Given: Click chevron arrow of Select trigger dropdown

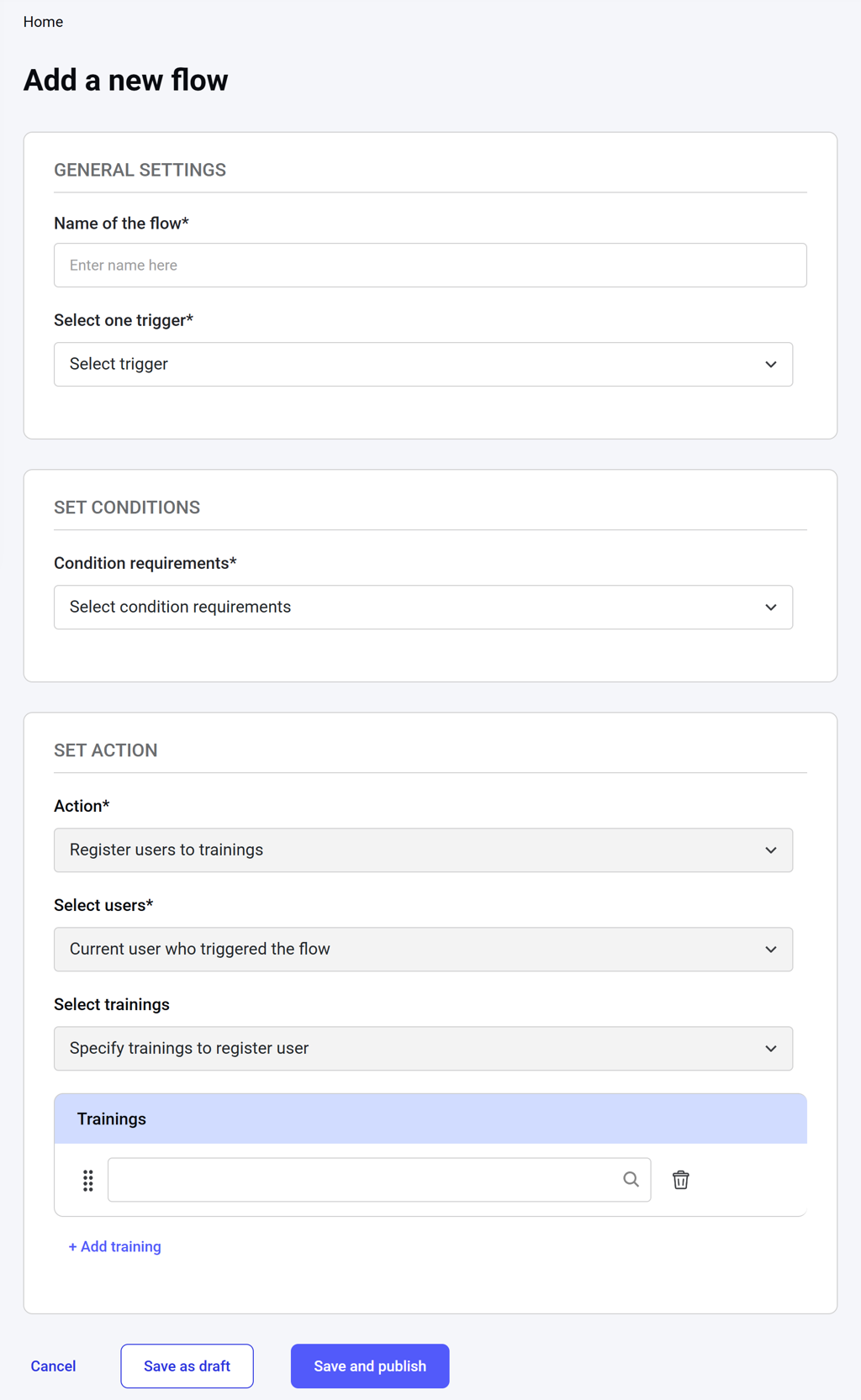Looking at the screenshot, I should pyautogui.click(x=770, y=365).
